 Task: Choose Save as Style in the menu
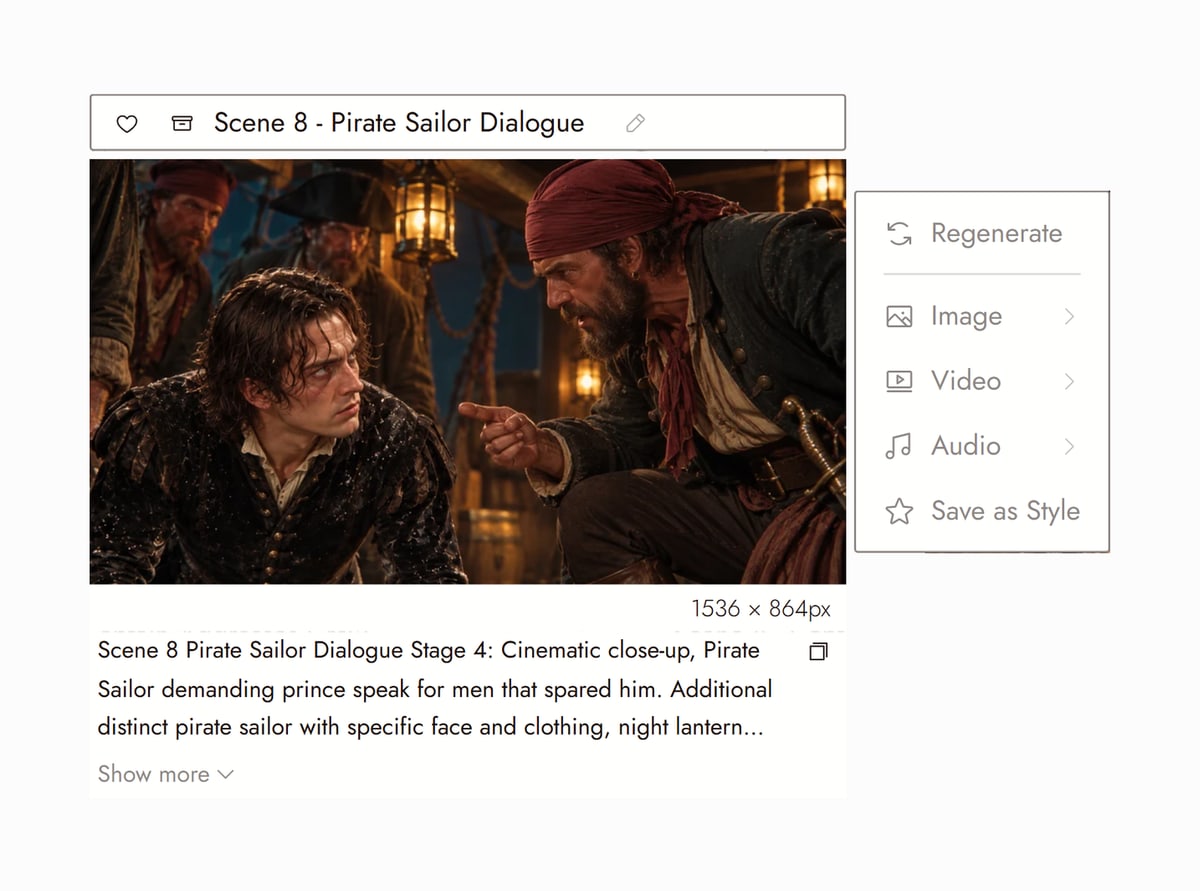pyautogui.click(x=982, y=511)
